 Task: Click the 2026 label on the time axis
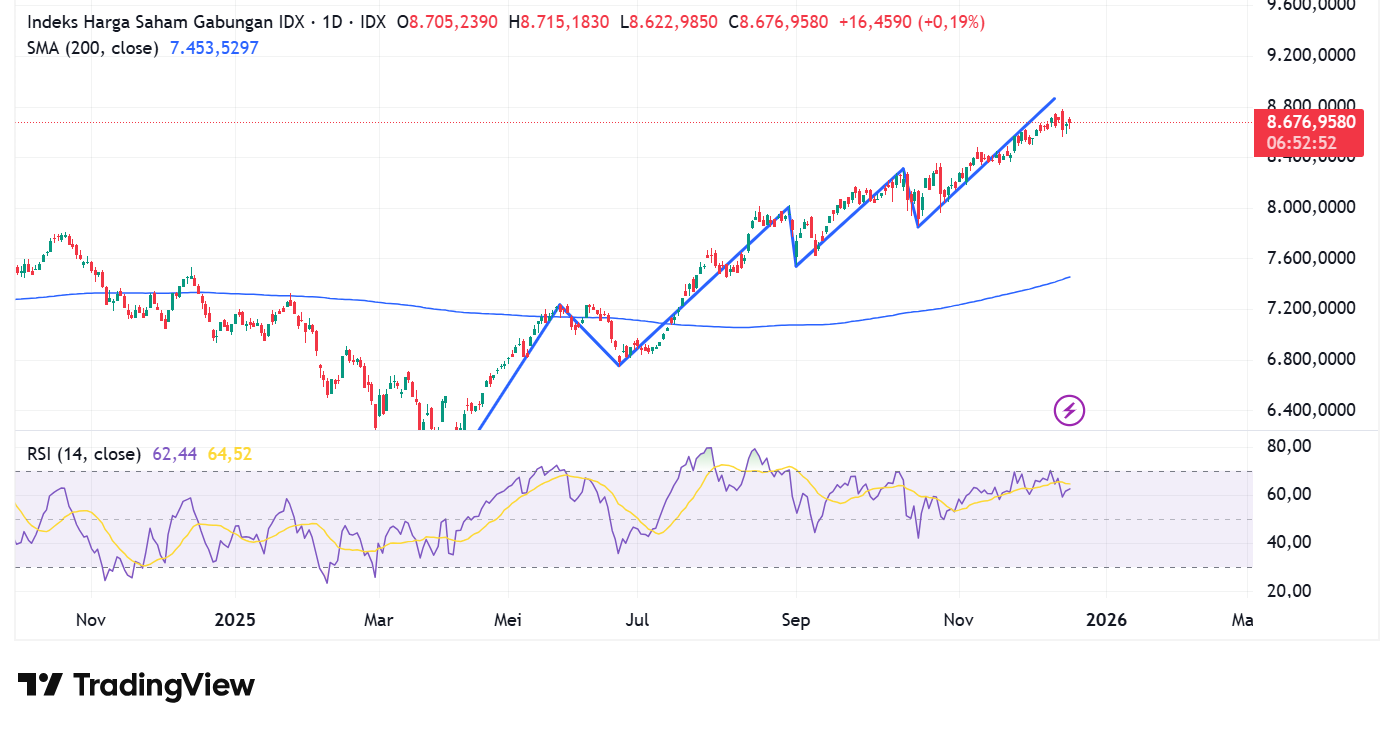1106,620
